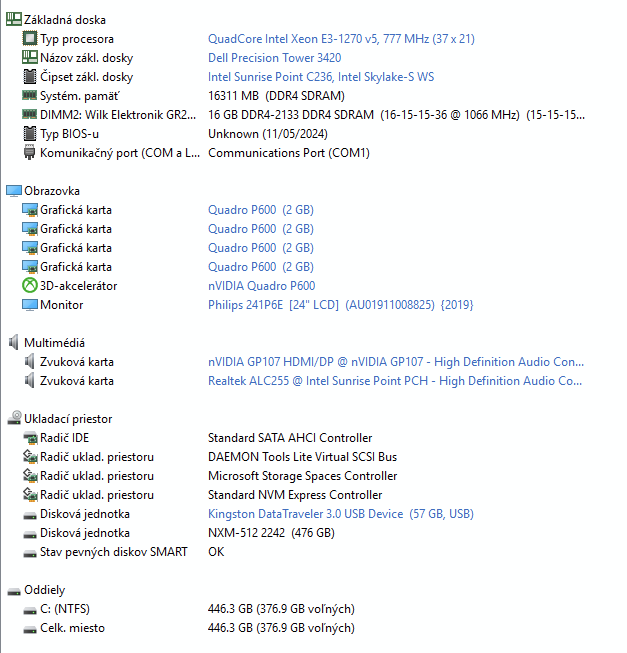Follow the nVIDIA GP107 HDMI/DP audio link
The height and width of the screenshot is (653, 627).
tap(396, 361)
